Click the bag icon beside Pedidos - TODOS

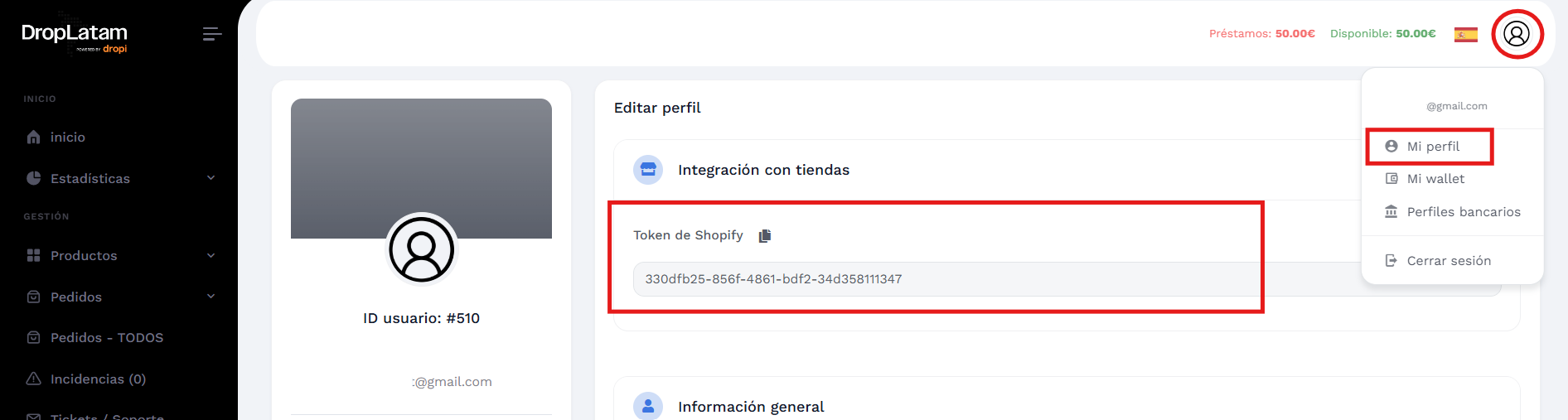point(33,337)
